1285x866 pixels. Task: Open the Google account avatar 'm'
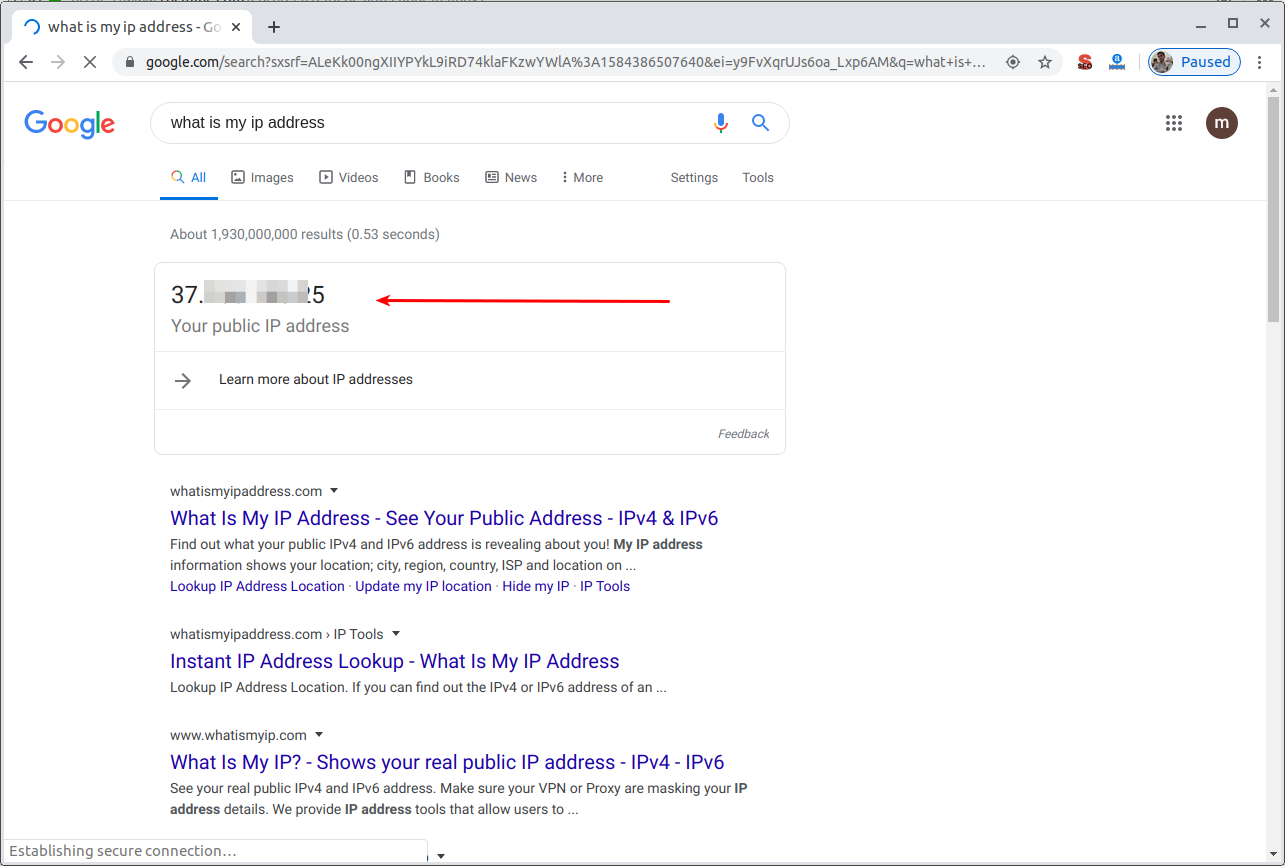point(1221,123)
